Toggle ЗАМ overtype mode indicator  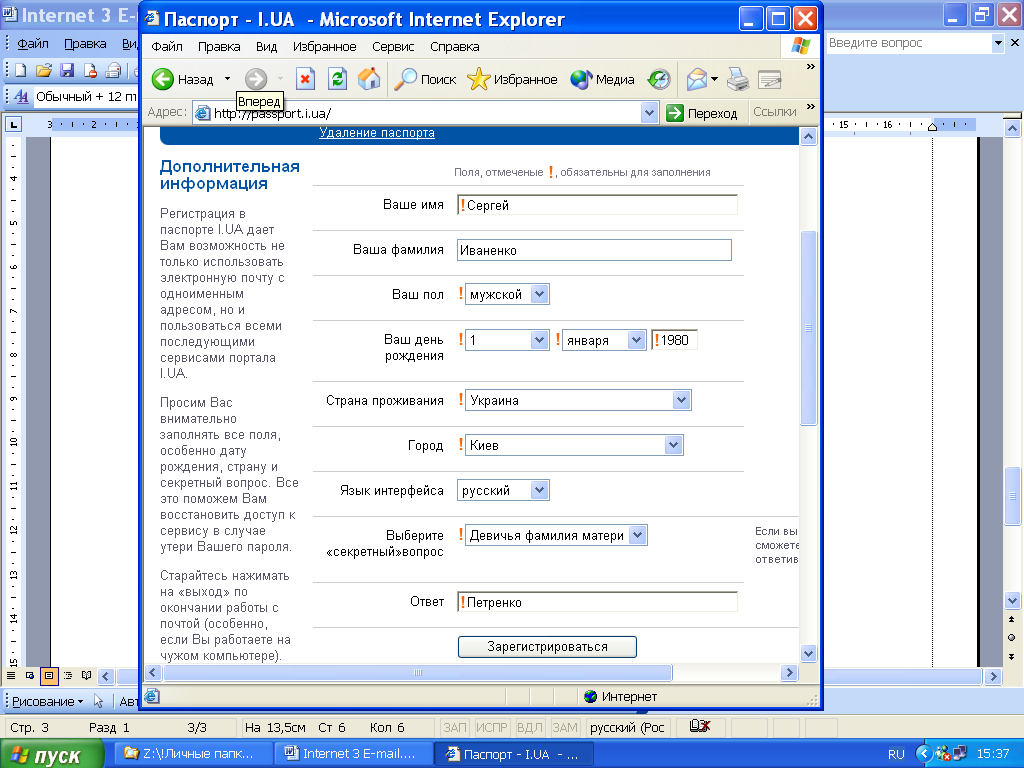coord(564,727)
